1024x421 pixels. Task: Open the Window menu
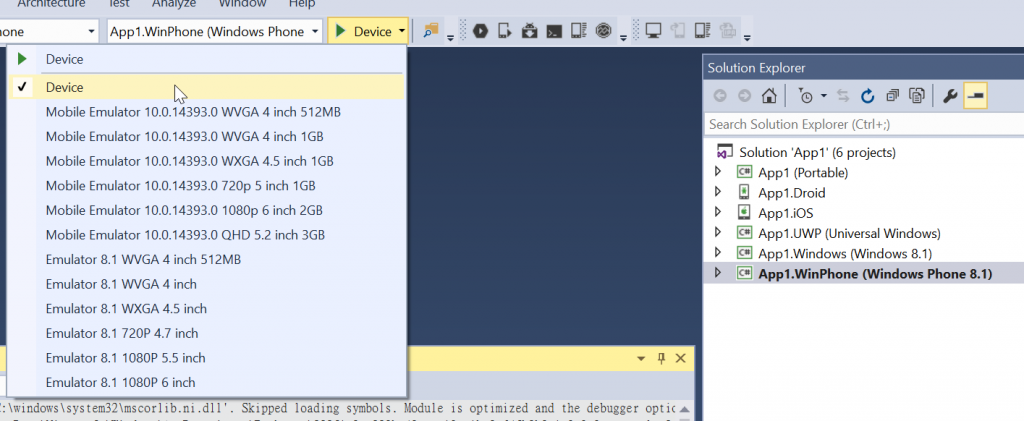click(x=242, y=4)
